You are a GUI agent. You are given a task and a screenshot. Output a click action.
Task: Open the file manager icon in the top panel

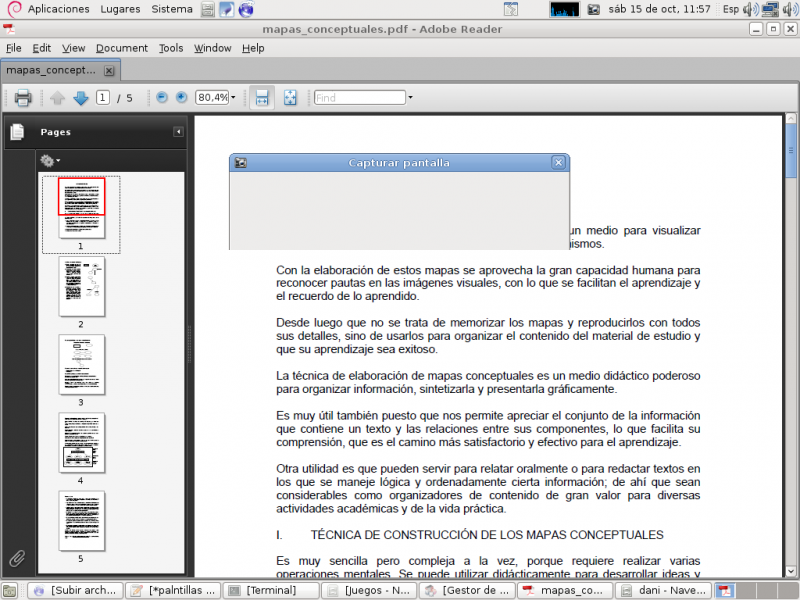pos(206,9)
